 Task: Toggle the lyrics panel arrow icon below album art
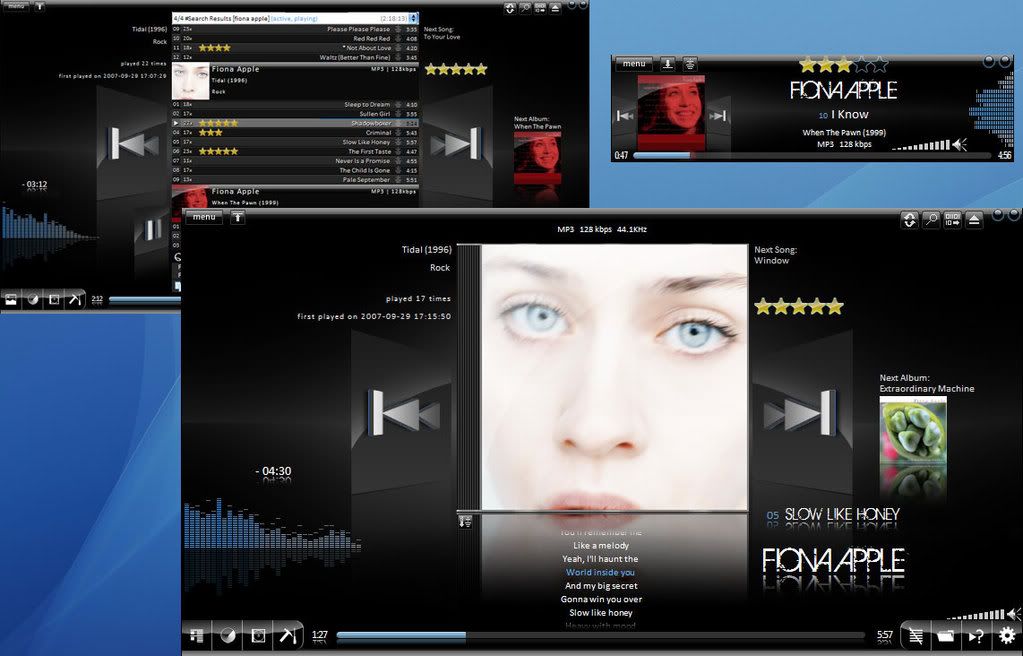coord(465,522)
